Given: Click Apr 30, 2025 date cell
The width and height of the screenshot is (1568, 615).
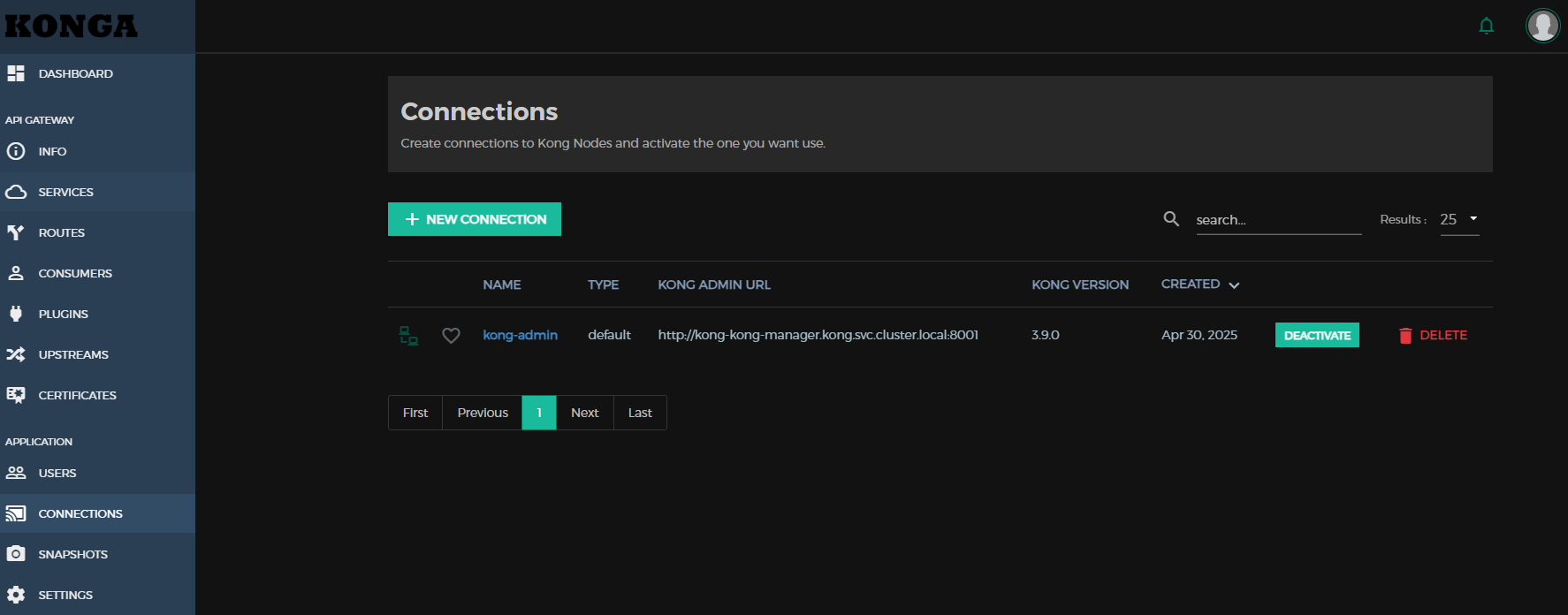Looking at the screenshot, I should [1199, 335].
